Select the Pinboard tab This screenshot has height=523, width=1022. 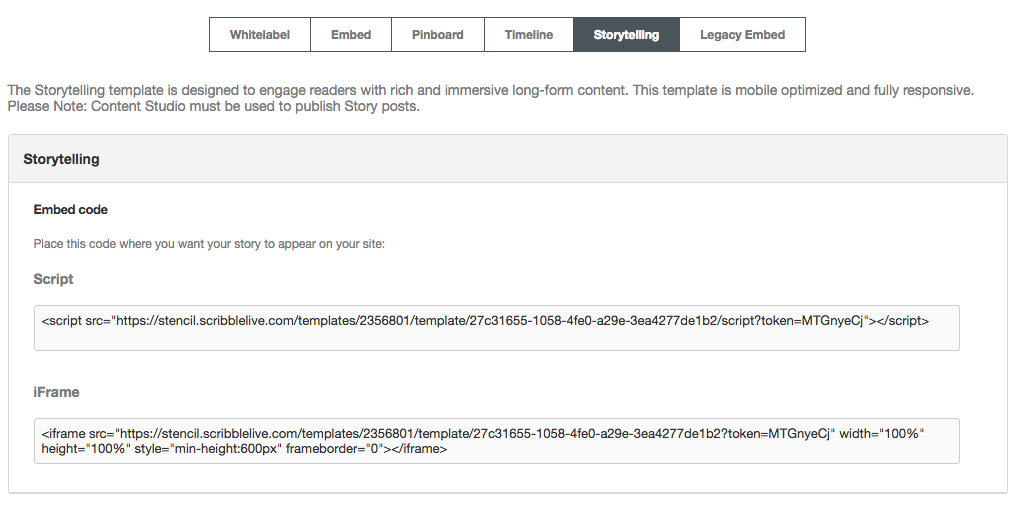(437, 35)
